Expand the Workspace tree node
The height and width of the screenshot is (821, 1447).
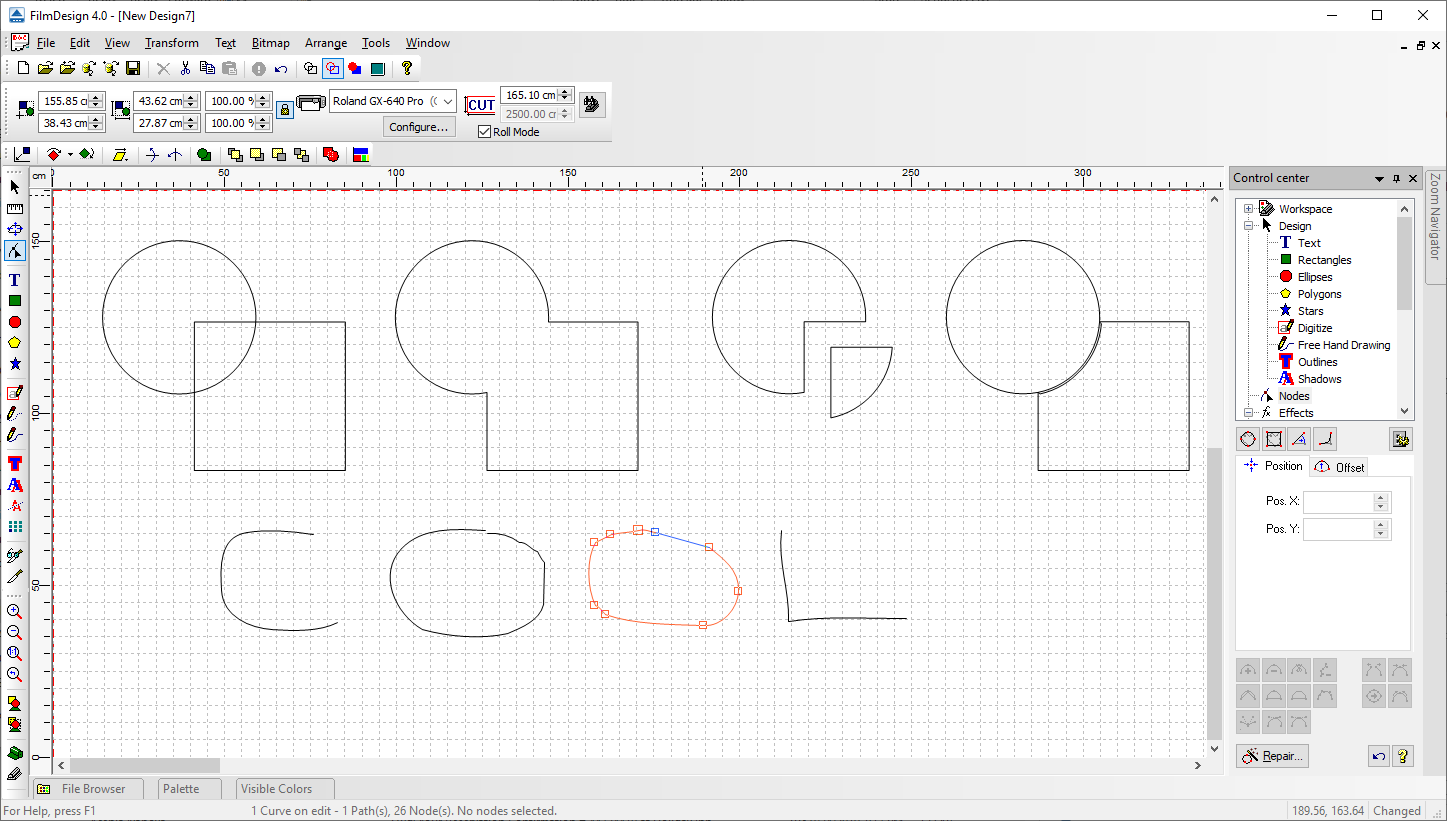click(1249, 209)
